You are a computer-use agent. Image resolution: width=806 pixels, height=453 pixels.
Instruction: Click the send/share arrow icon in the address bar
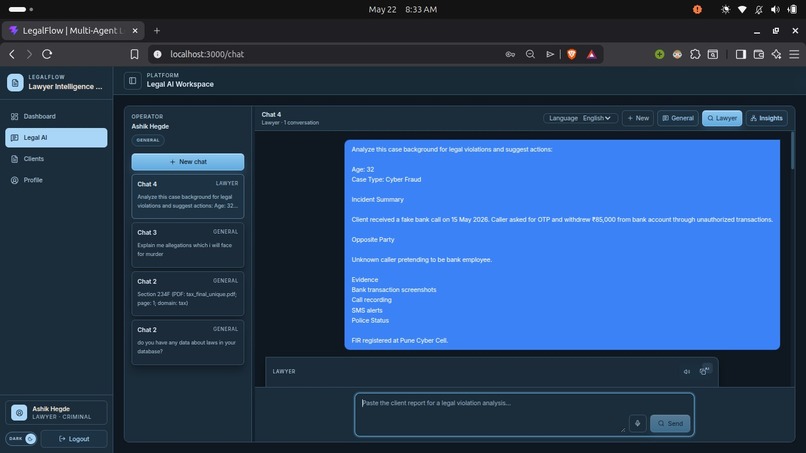pos(550,54)
